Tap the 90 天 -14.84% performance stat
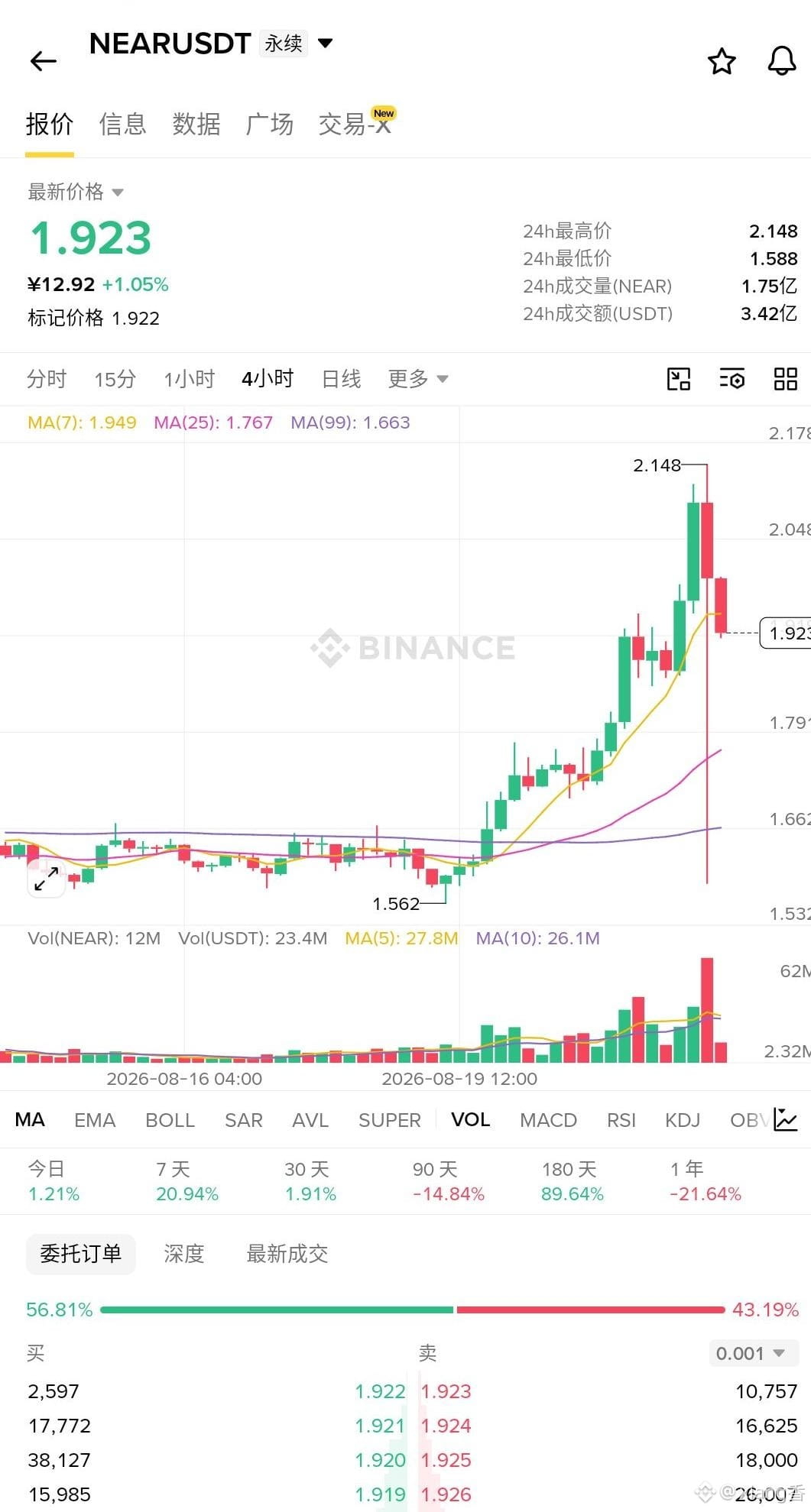The height and width of the screenshot is (1512, 811). (x=449, y=1181)
